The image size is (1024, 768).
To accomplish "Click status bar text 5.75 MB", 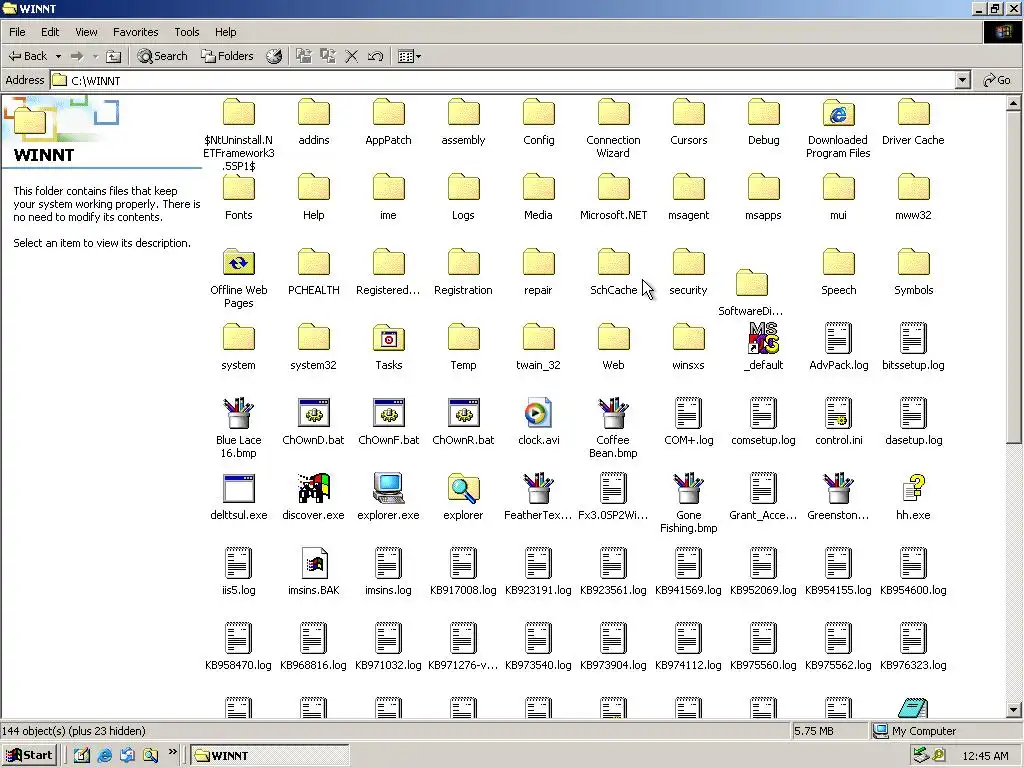I will [x=814, y=731].
